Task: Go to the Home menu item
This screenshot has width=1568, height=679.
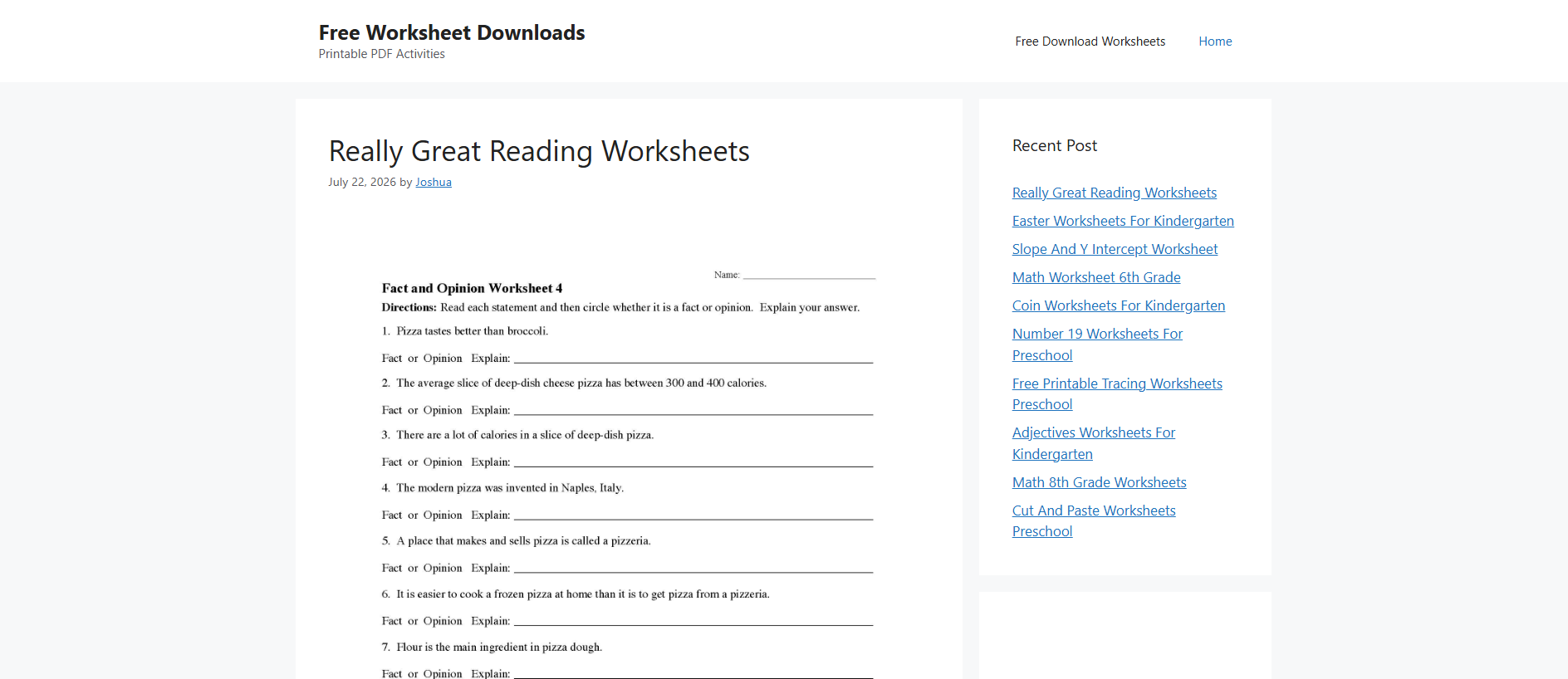Action: click(1215, 42)
